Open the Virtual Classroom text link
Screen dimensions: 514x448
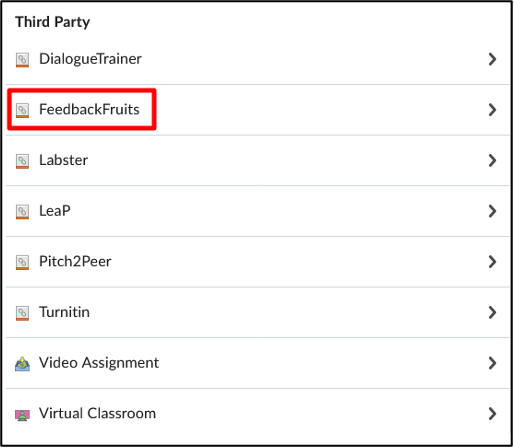[x=97, y=413]
